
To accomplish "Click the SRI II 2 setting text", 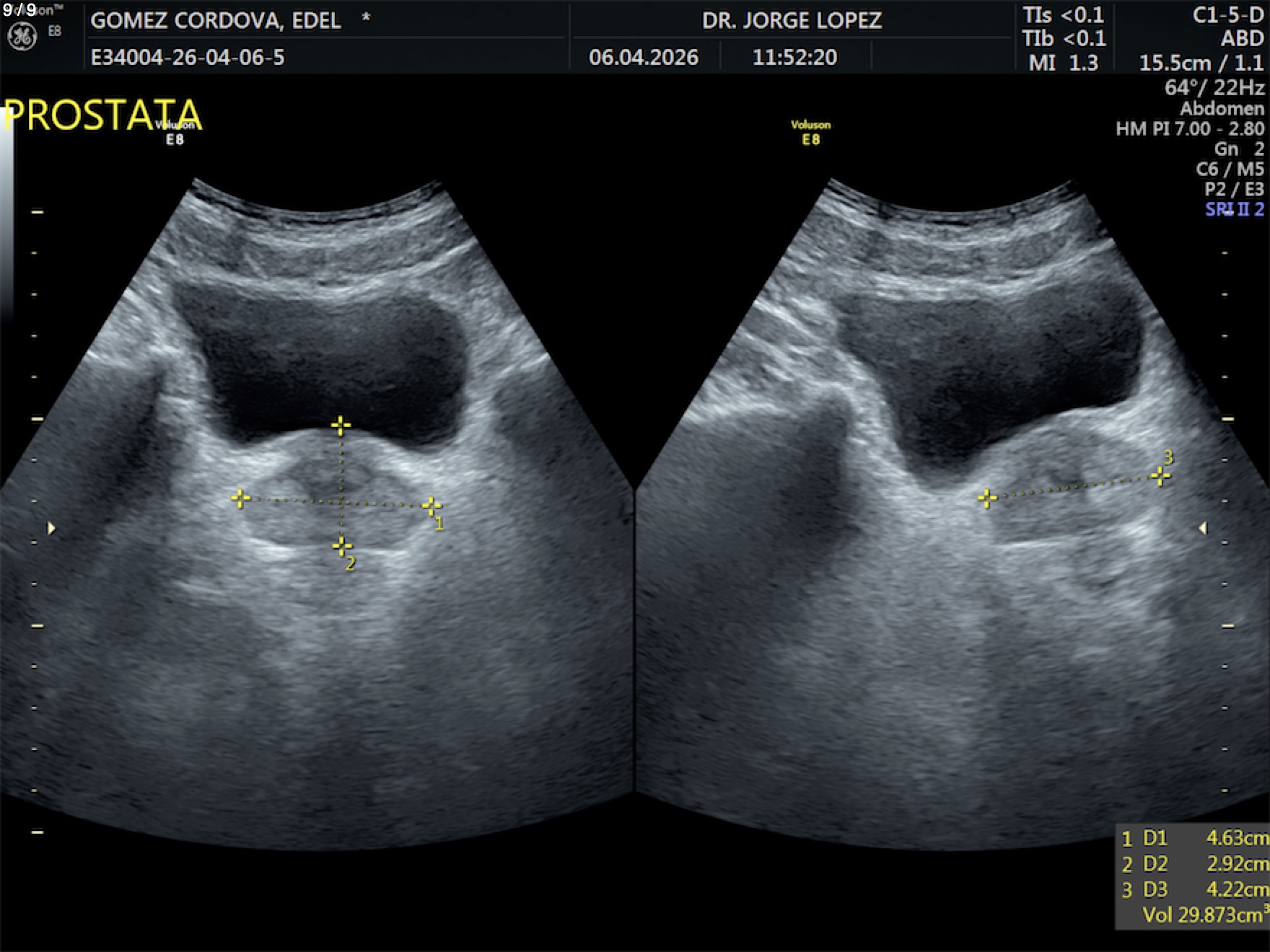I will [1234, 209].
